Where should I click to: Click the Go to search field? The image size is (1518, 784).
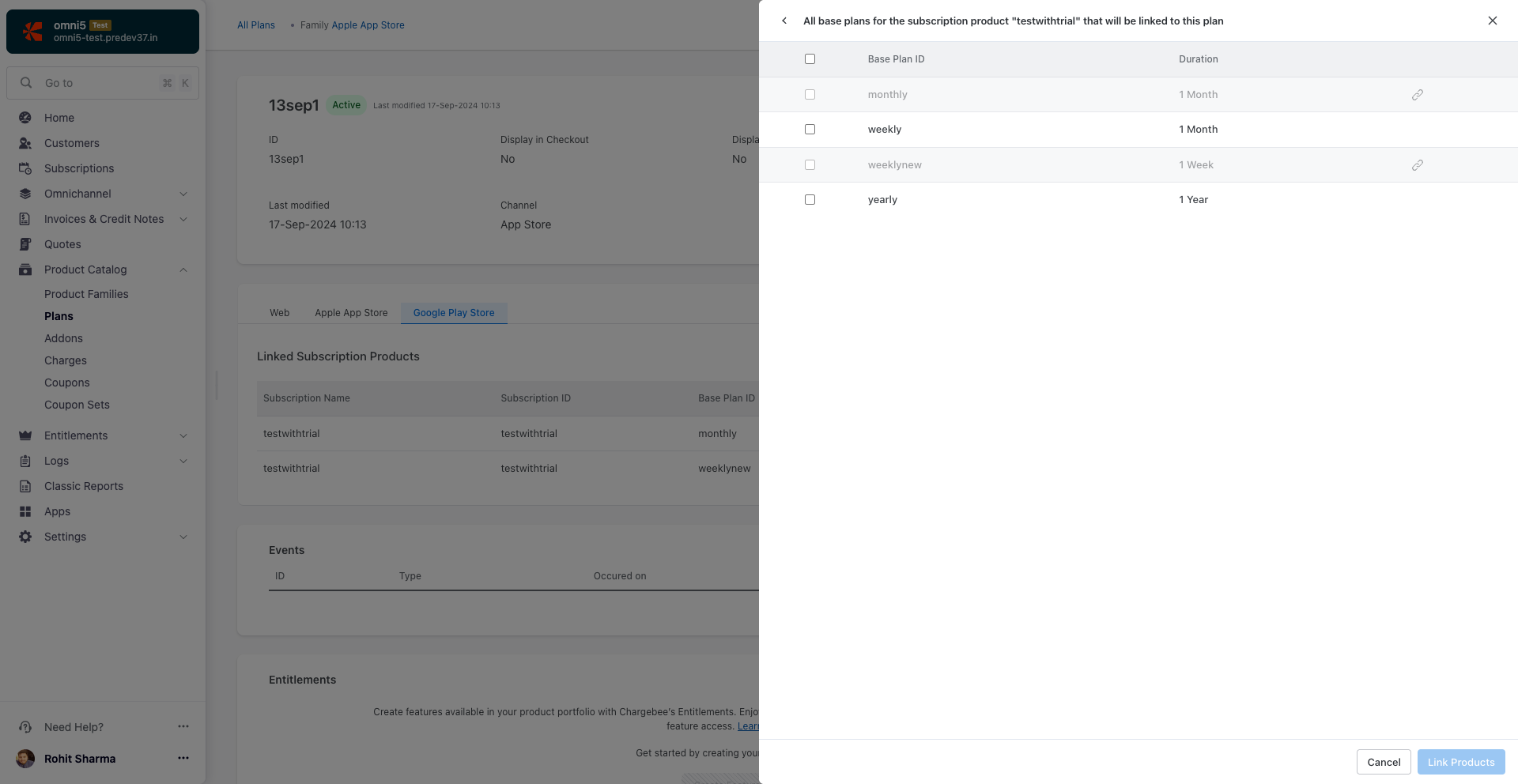click(103, 83)
